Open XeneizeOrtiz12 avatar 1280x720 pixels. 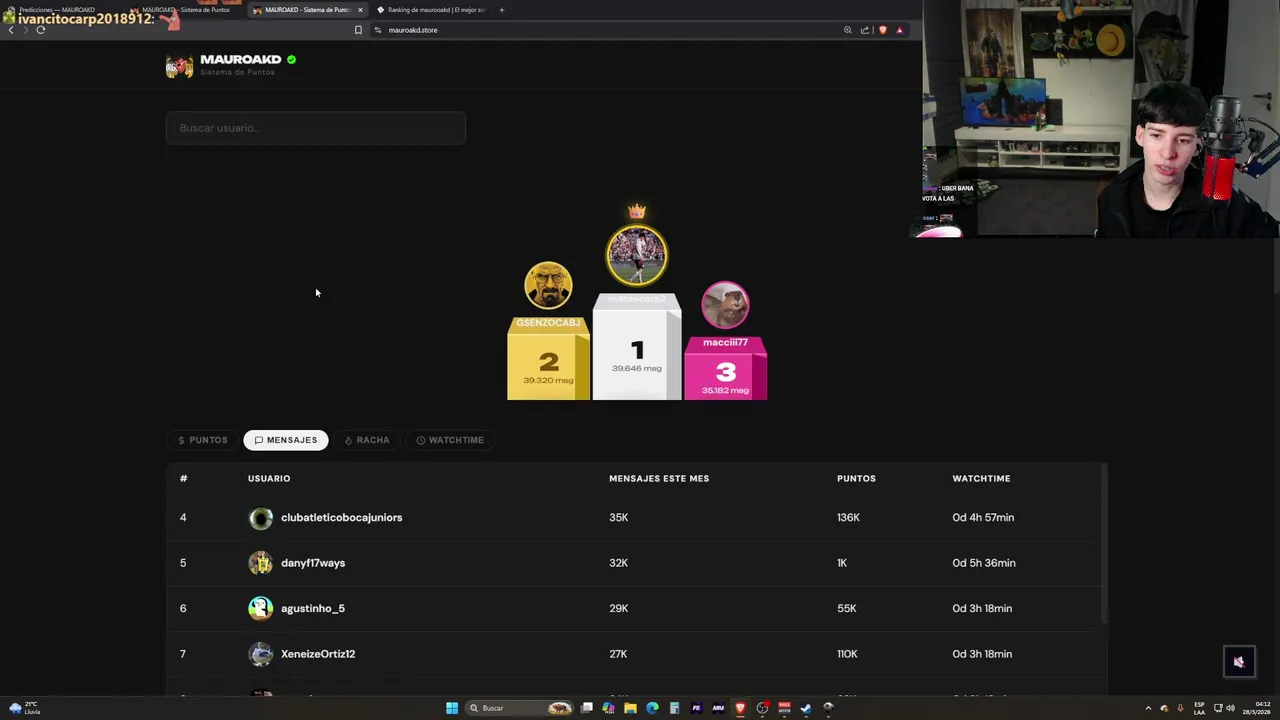260,654
